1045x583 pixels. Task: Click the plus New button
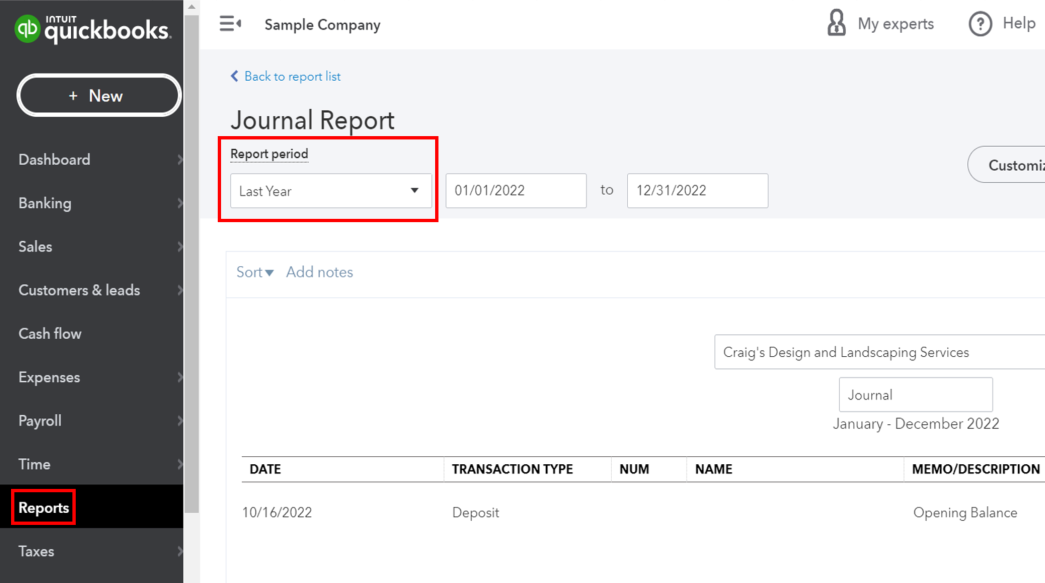click(99, 95)
